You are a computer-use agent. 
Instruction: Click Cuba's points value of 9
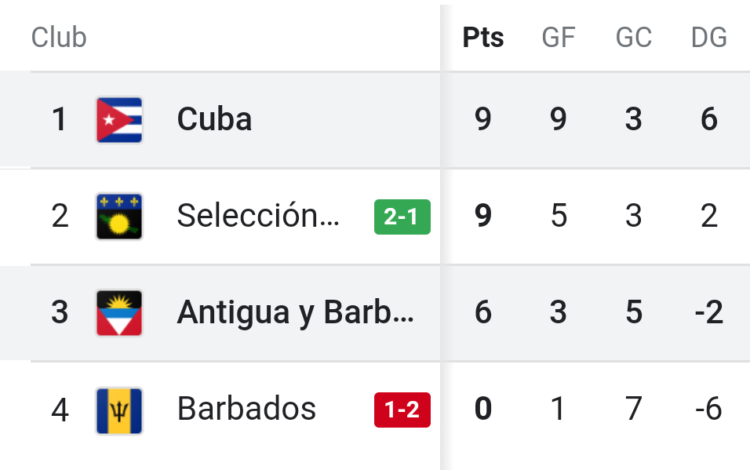[x=483, y=120]
